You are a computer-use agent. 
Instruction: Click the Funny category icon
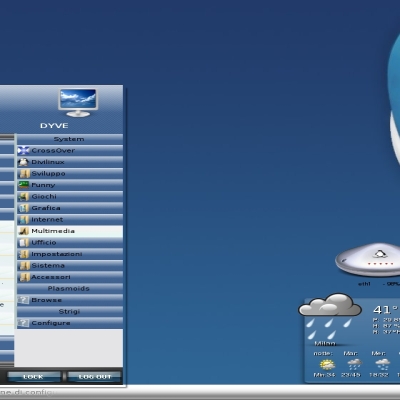coord(24,185)
